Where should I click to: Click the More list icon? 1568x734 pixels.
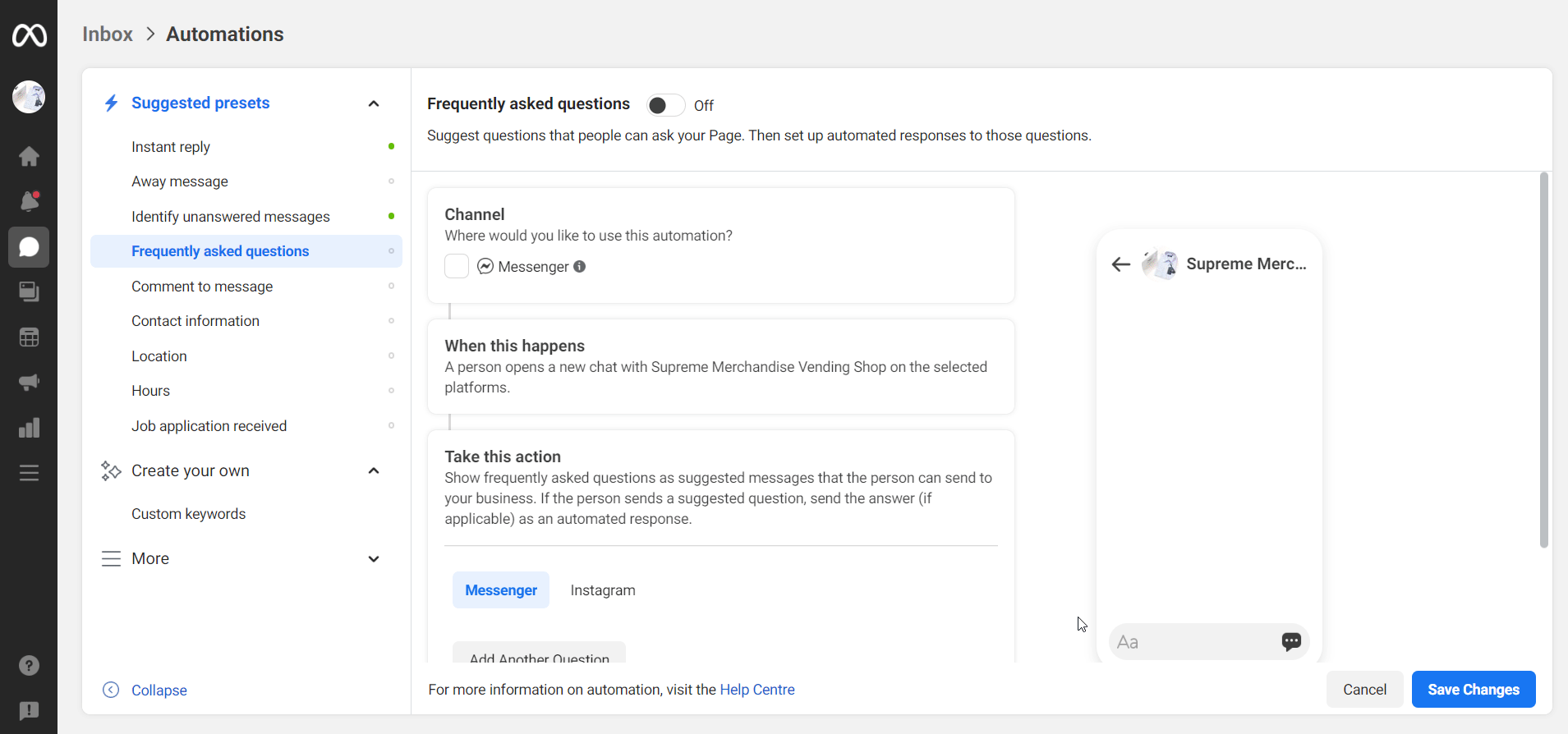click(x=111, y=559)
